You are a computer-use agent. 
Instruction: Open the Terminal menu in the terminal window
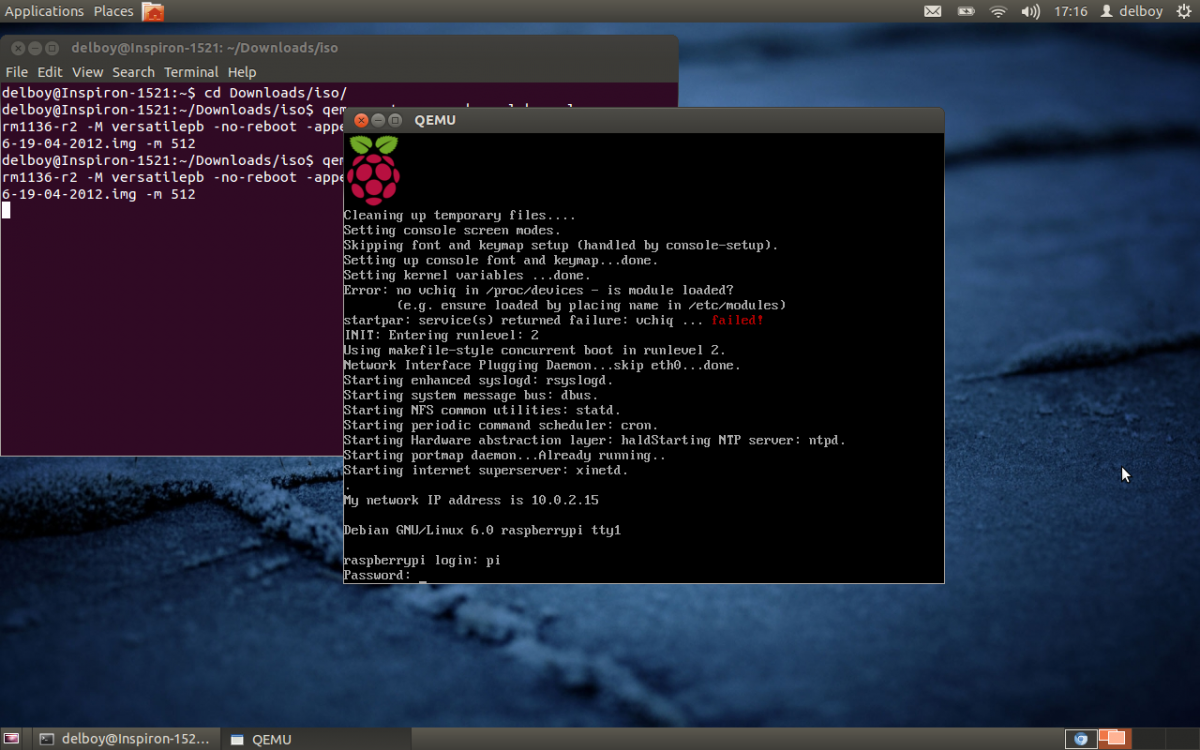[191, 72]
